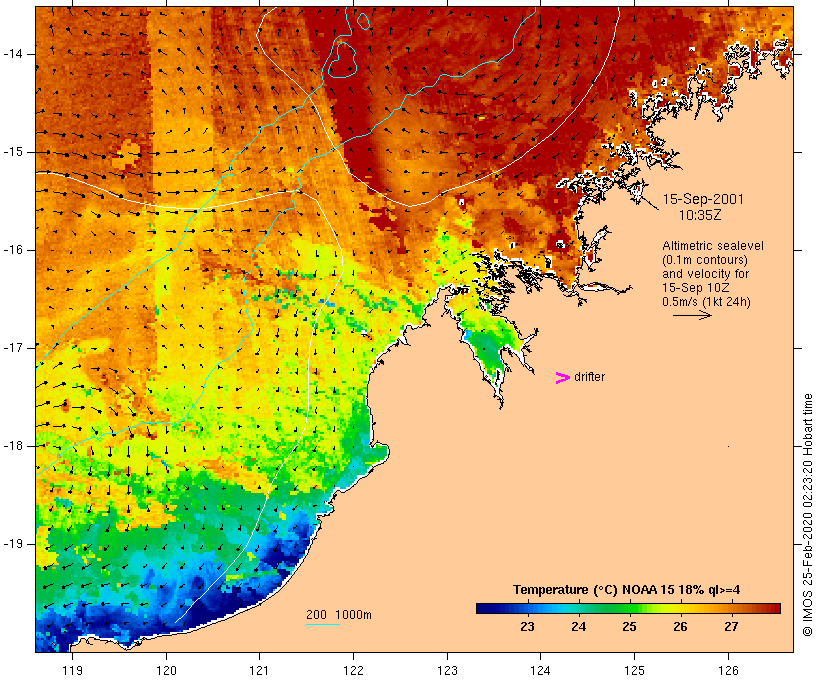Click the '122' longitude axis label
This screenshot has width=820, height=680.
[354, 671]
